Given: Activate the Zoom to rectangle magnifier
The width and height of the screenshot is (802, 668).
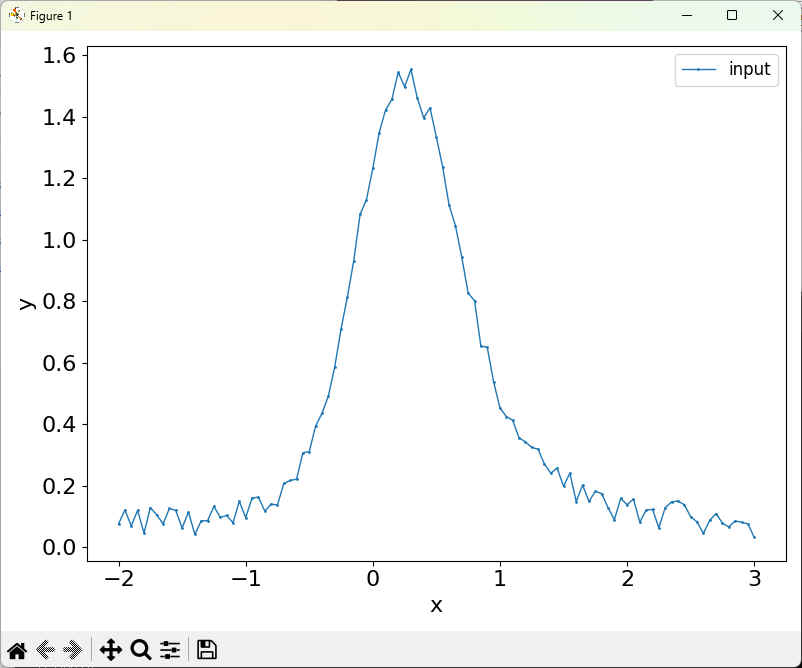Looking at the screenshot, I should pyautogui.click(x=141, y=650).
